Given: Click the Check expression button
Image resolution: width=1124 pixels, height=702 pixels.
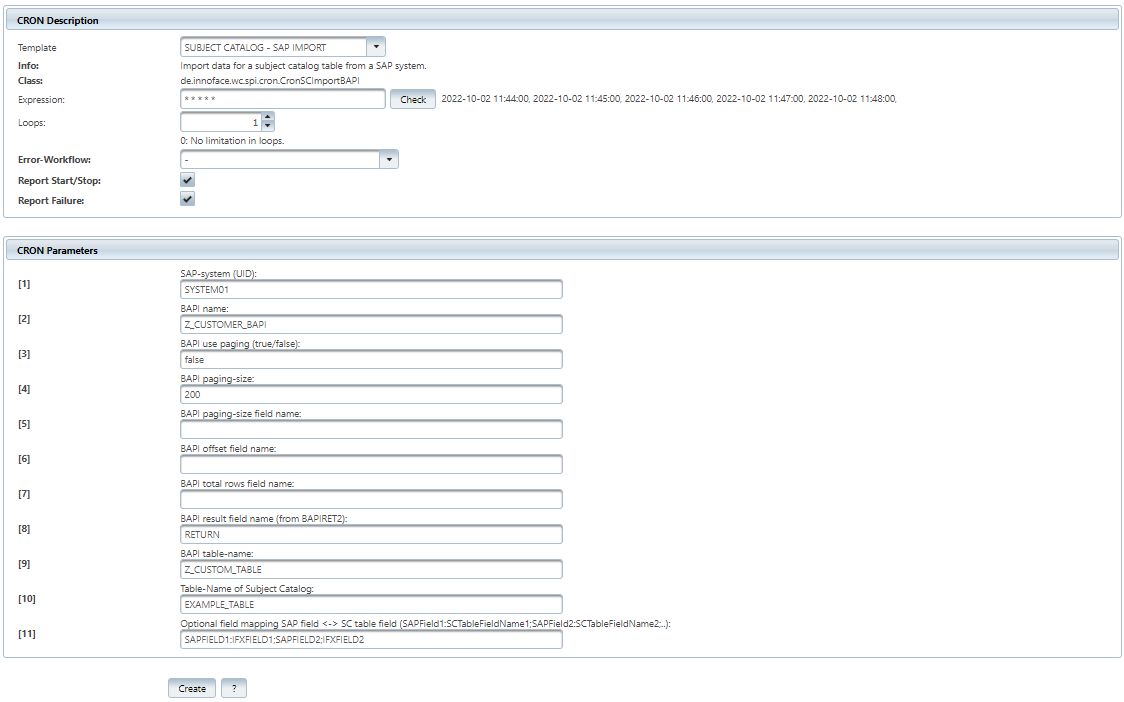Looking at the screenshot, I should tap(413, 100).
